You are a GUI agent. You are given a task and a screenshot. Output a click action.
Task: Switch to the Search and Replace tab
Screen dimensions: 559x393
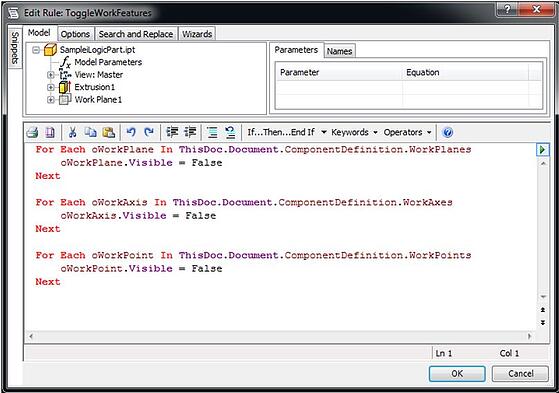click(136, 34)
